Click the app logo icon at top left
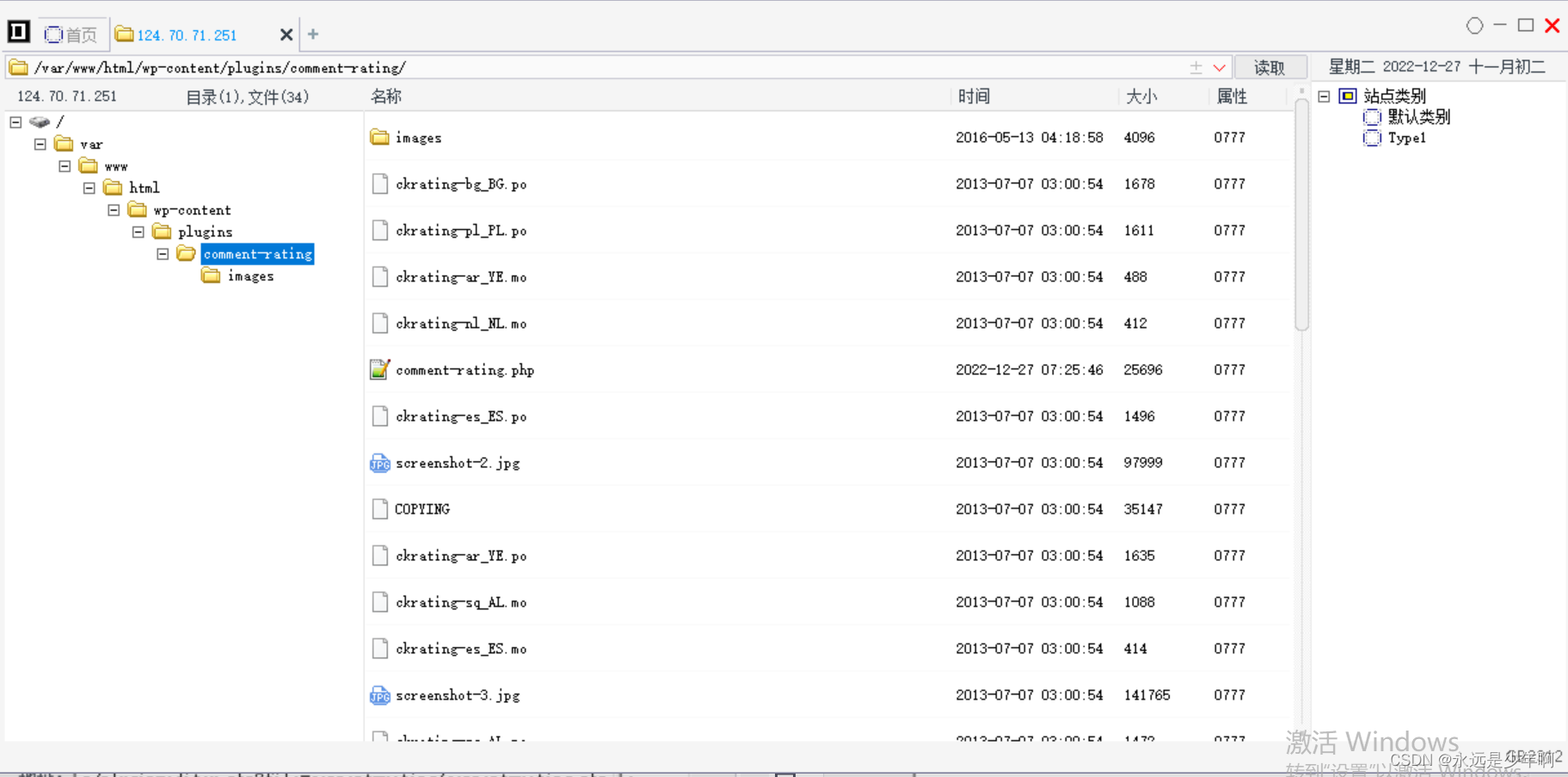Screen dimensions: 1568x777 coord(19,33)
